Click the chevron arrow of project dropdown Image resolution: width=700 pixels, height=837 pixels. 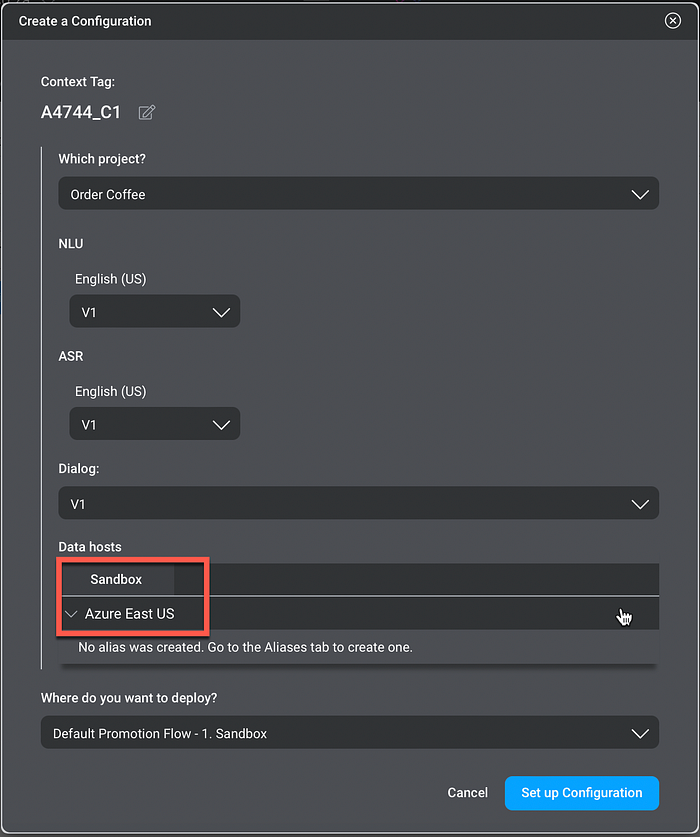(640, 194)
